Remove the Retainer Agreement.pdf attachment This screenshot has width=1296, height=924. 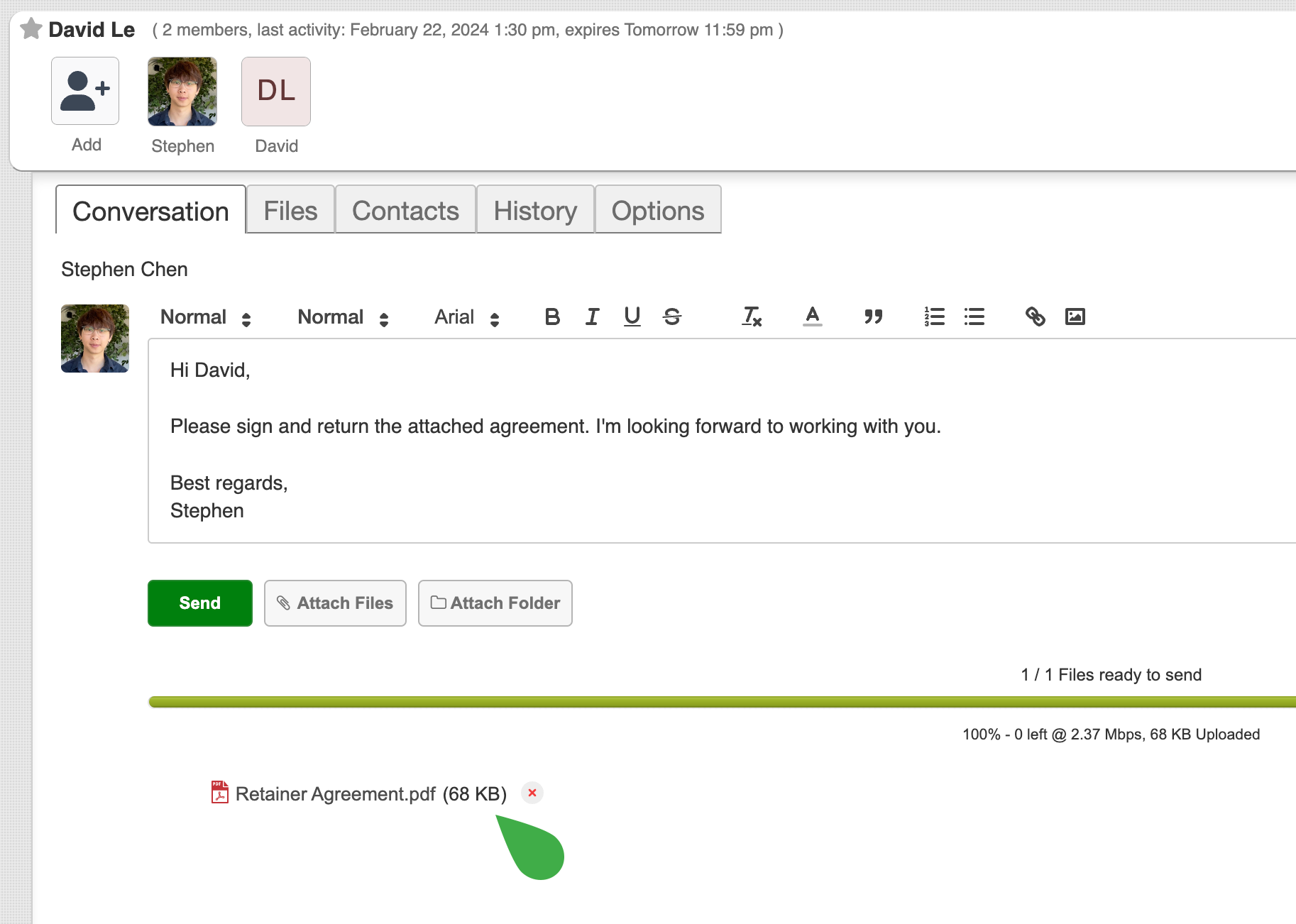click(532, 793)
